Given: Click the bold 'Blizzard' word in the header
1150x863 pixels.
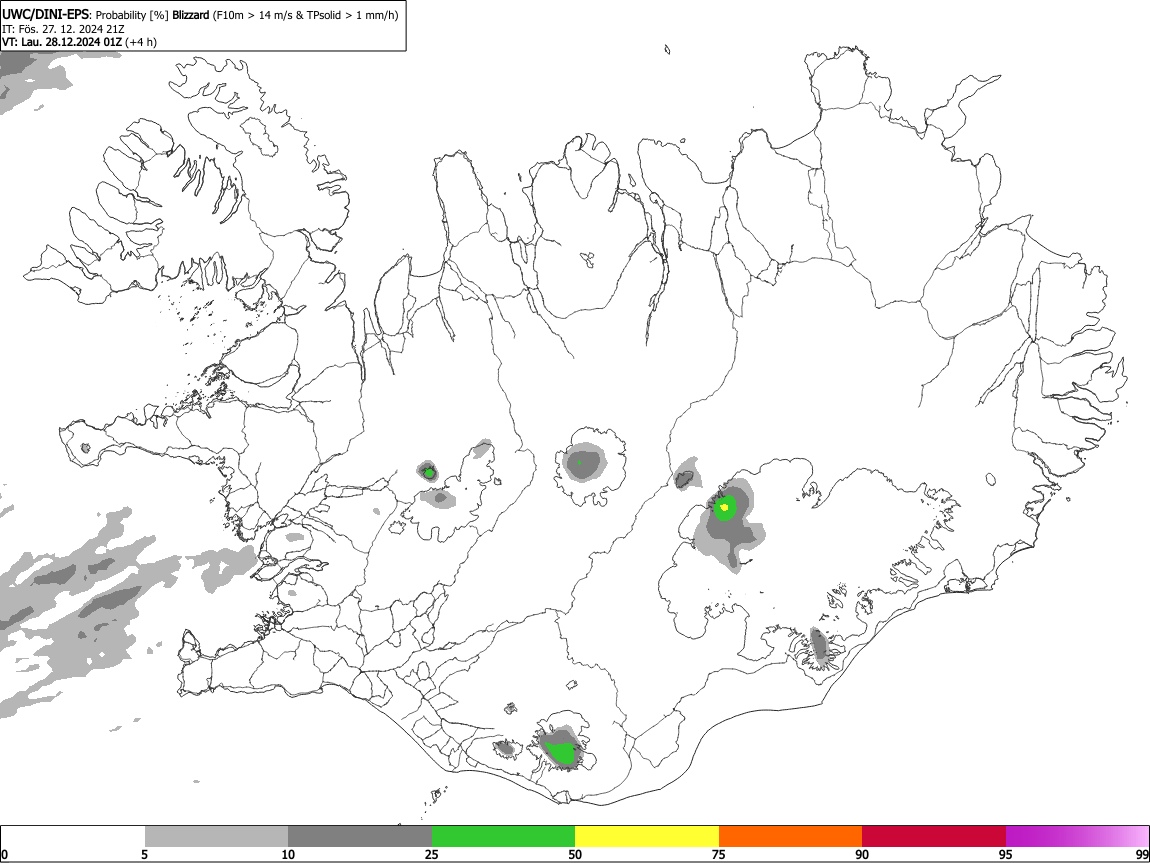Looking at the screenshot, I should [x=191, y=15].
